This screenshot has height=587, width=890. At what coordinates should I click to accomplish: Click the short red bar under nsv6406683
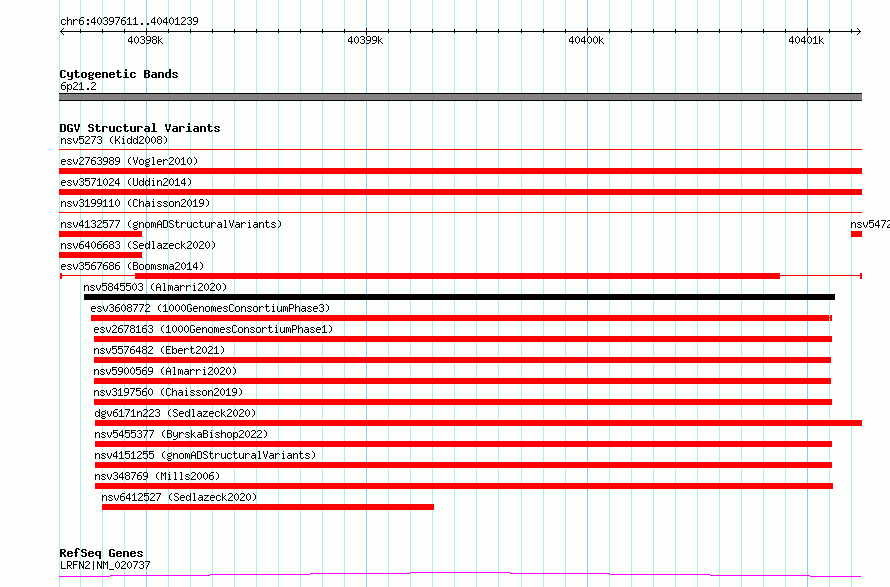pyautogui.click(x=100, y=255)
